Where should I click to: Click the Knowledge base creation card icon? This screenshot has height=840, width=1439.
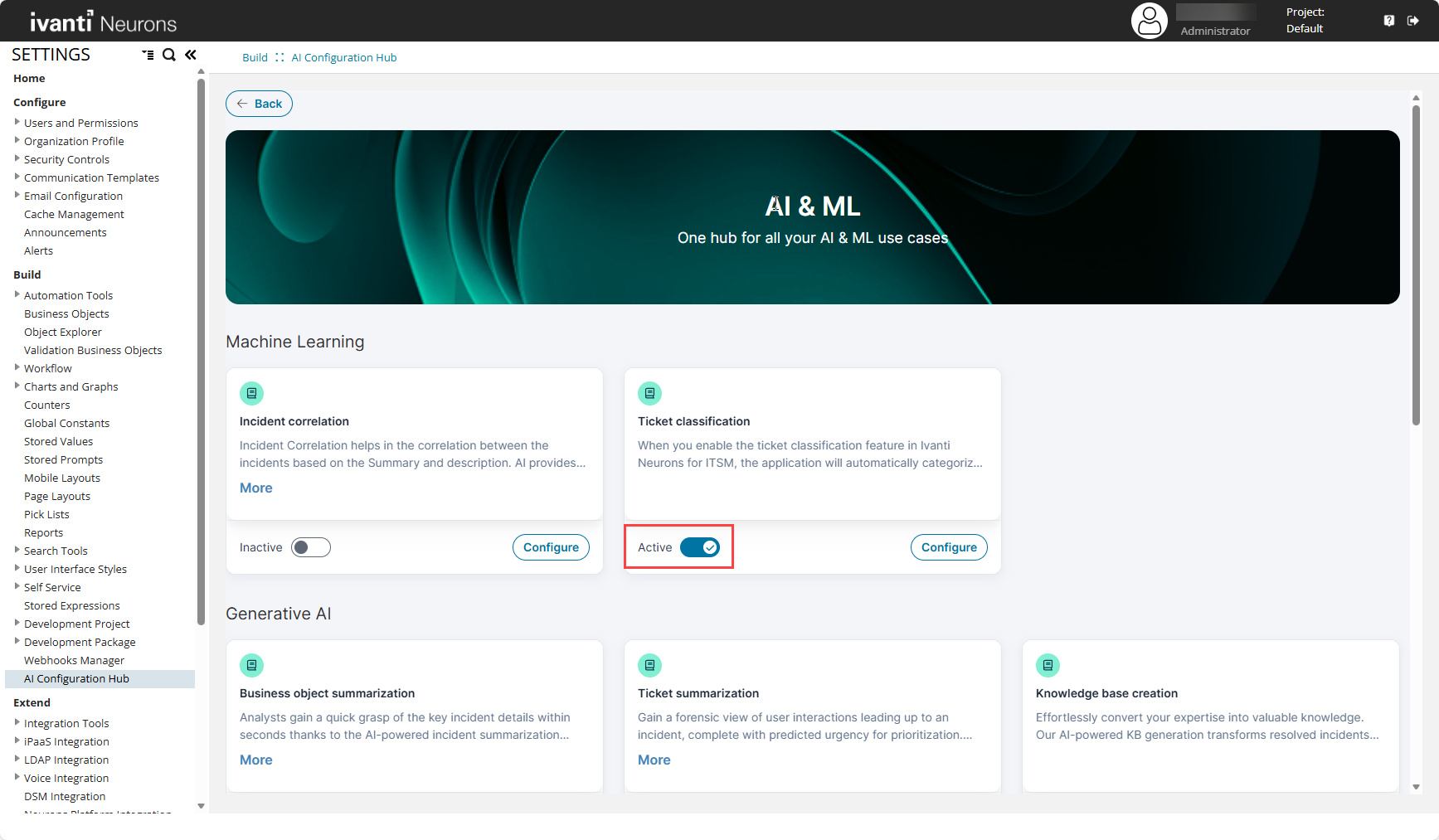(x=1048, y=665)
